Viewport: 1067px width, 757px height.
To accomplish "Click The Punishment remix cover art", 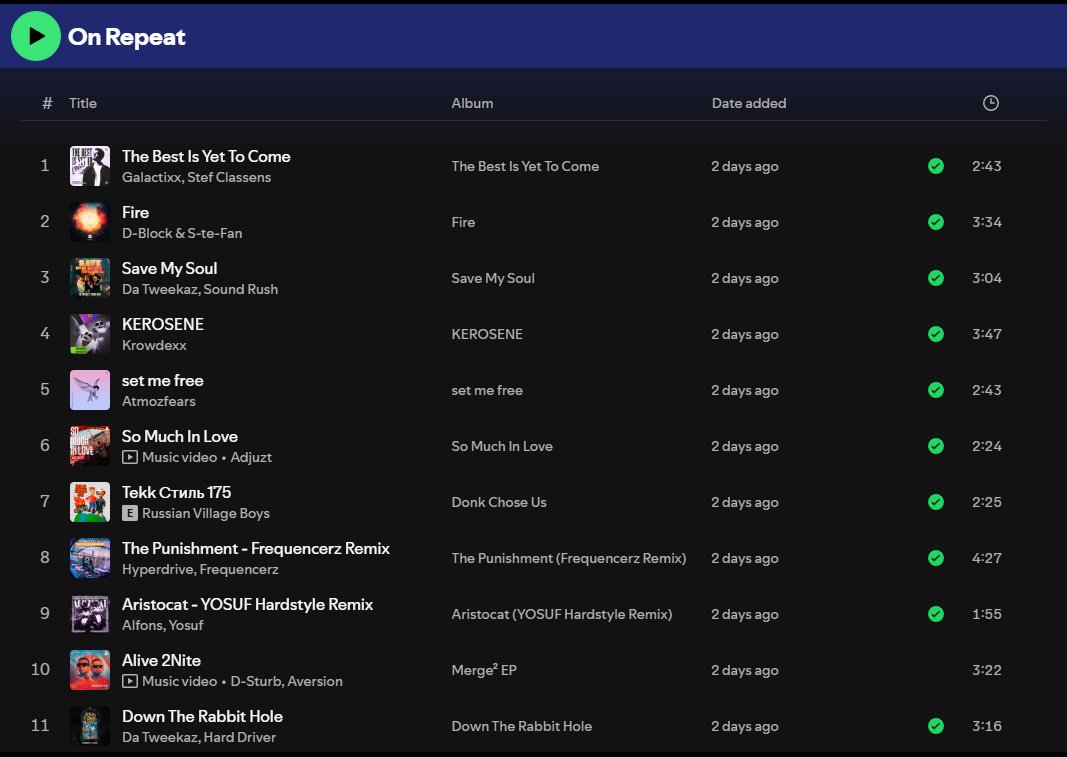I will (x=90, y=558).
